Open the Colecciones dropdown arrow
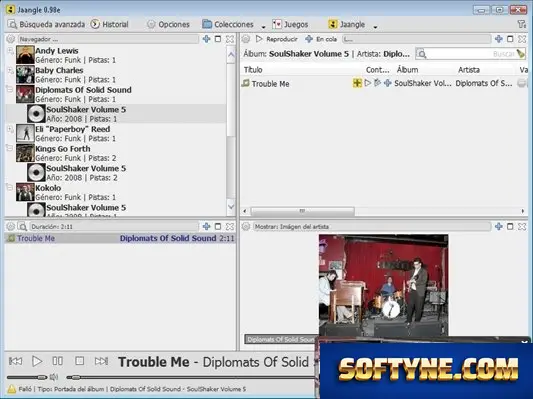Screen dimensions: 533x399 (x=263, y=27)
